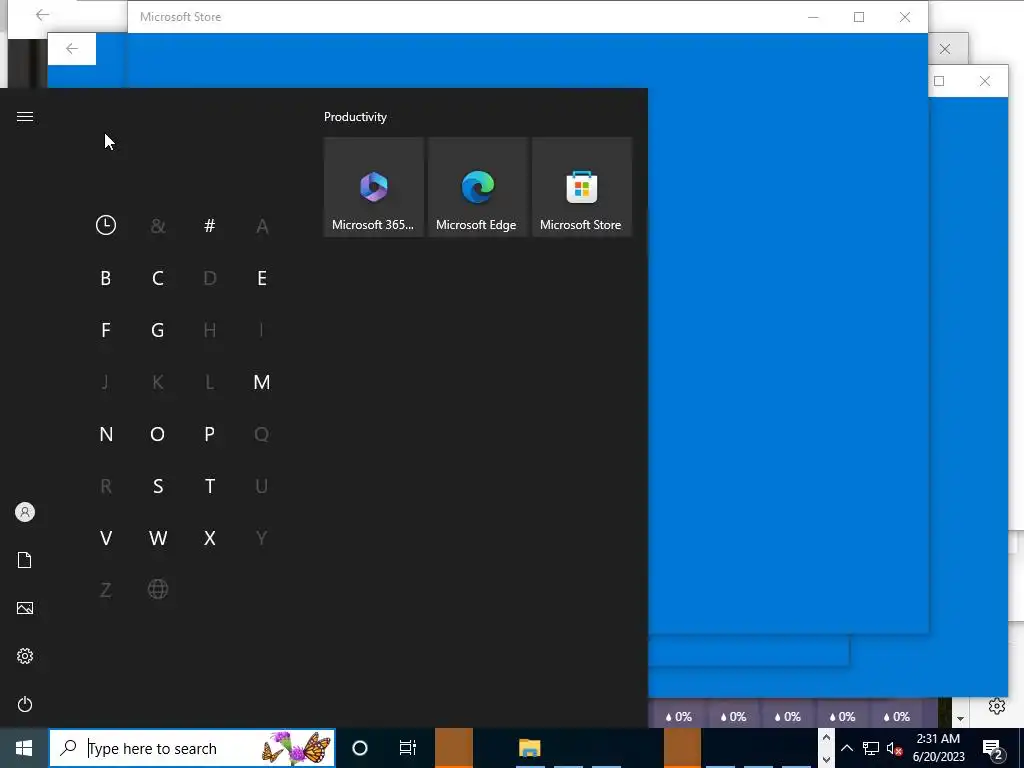Show hidden system tray icons

pos(846,748)
